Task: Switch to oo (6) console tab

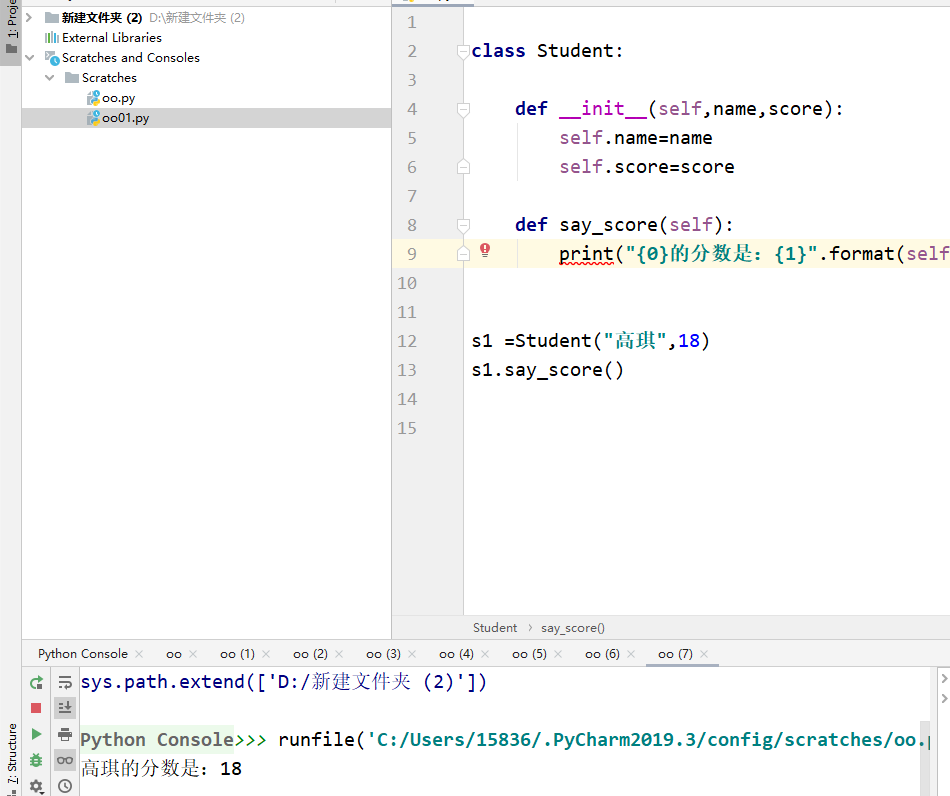Action: [x=602, y=654]
